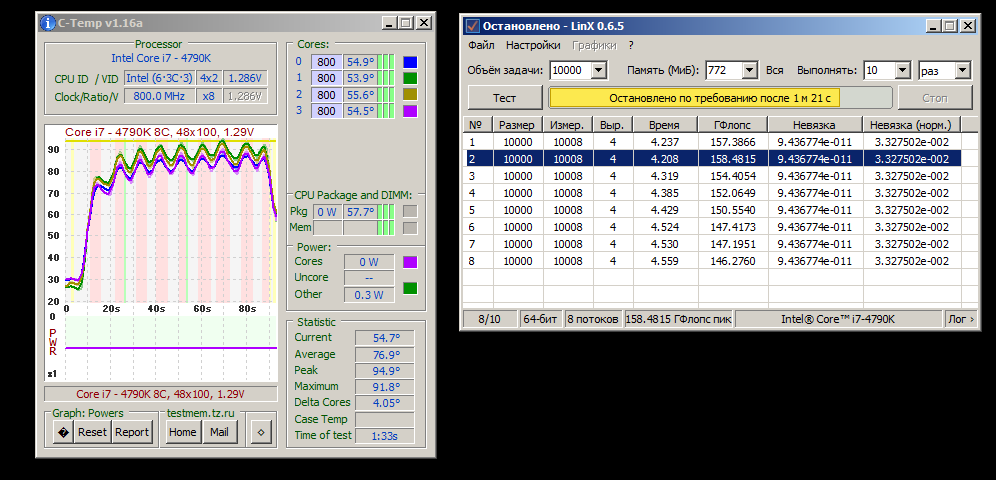Click the Время column header
This screenshot has width=996, height=480.
(664, 124)
